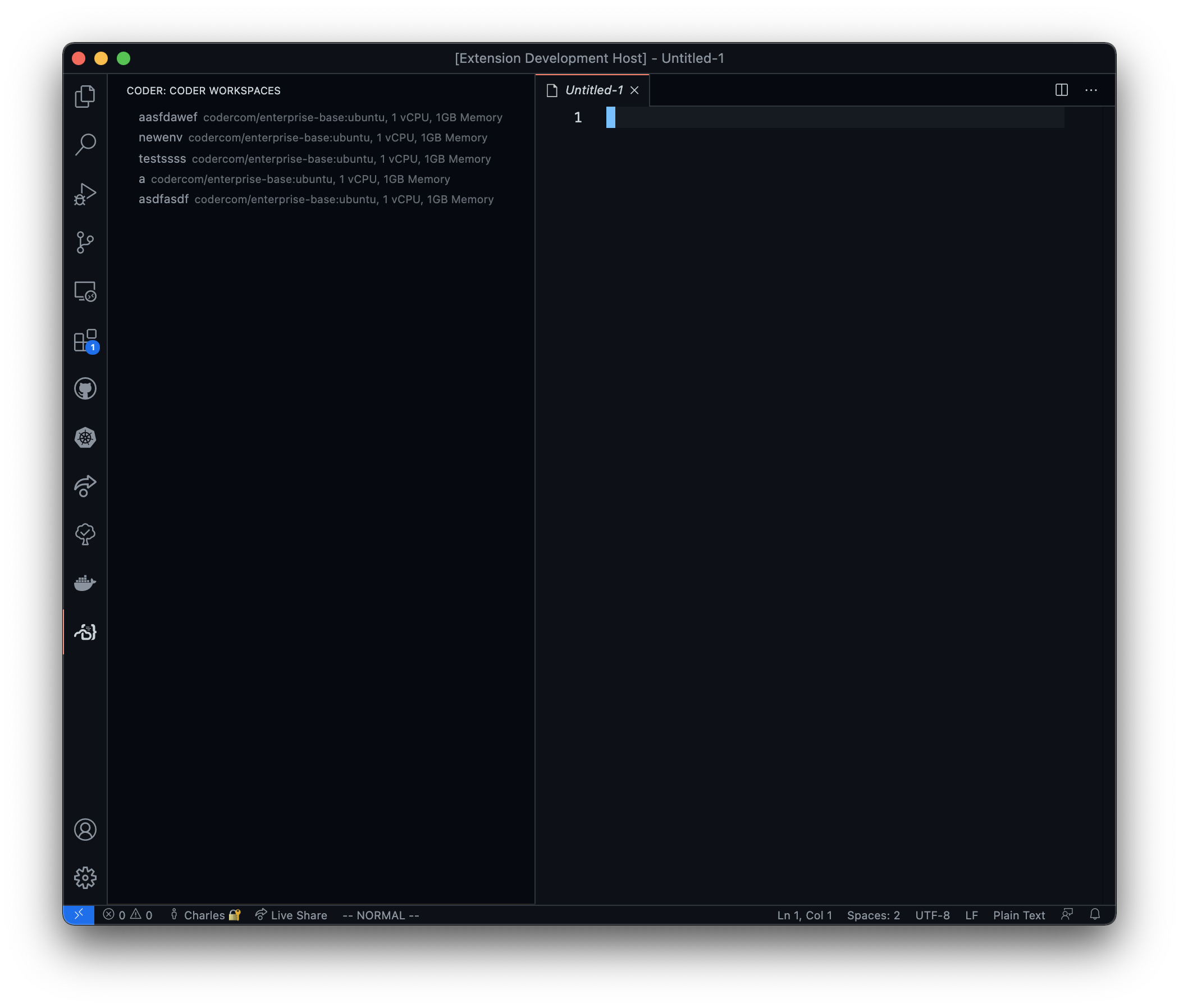Open the Manage settings gear

[x=85, y=878]
